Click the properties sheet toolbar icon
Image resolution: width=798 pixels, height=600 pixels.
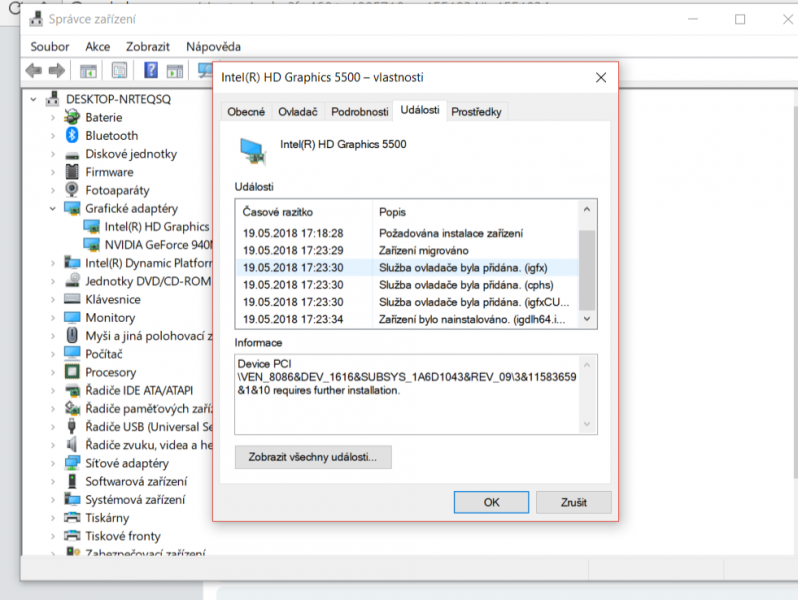[x=120, y=71]
